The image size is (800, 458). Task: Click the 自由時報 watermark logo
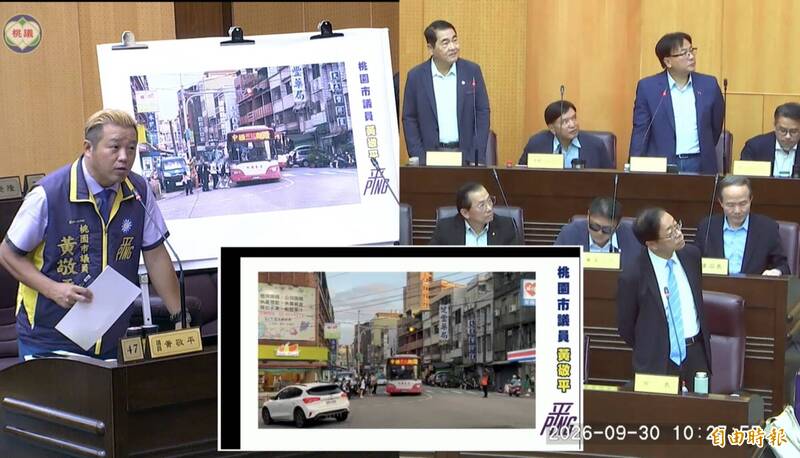(749, 437)
